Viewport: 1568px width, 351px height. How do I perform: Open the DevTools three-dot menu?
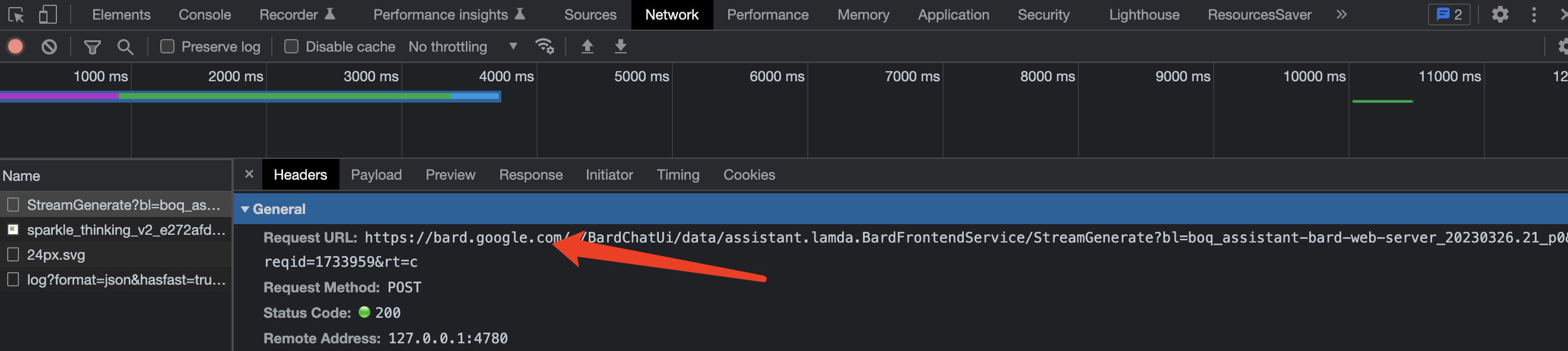tap(1534, 15)
